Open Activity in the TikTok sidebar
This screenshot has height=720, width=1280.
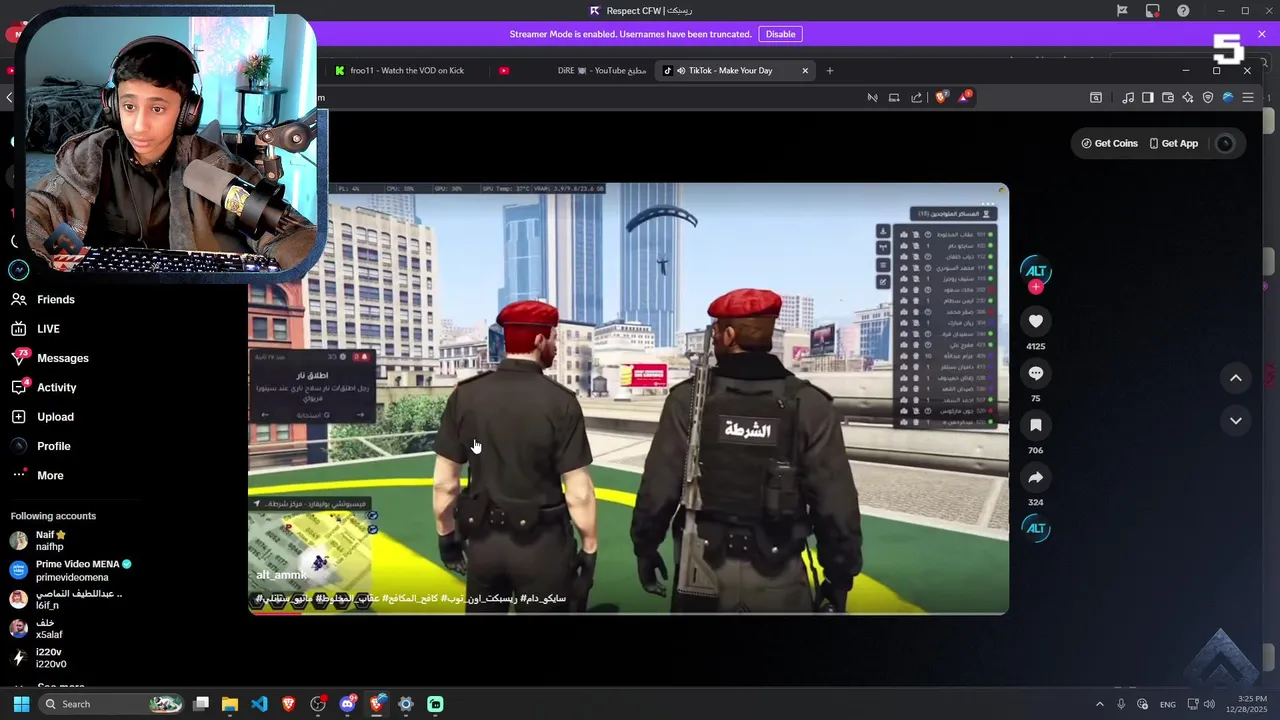pos(44,387)
